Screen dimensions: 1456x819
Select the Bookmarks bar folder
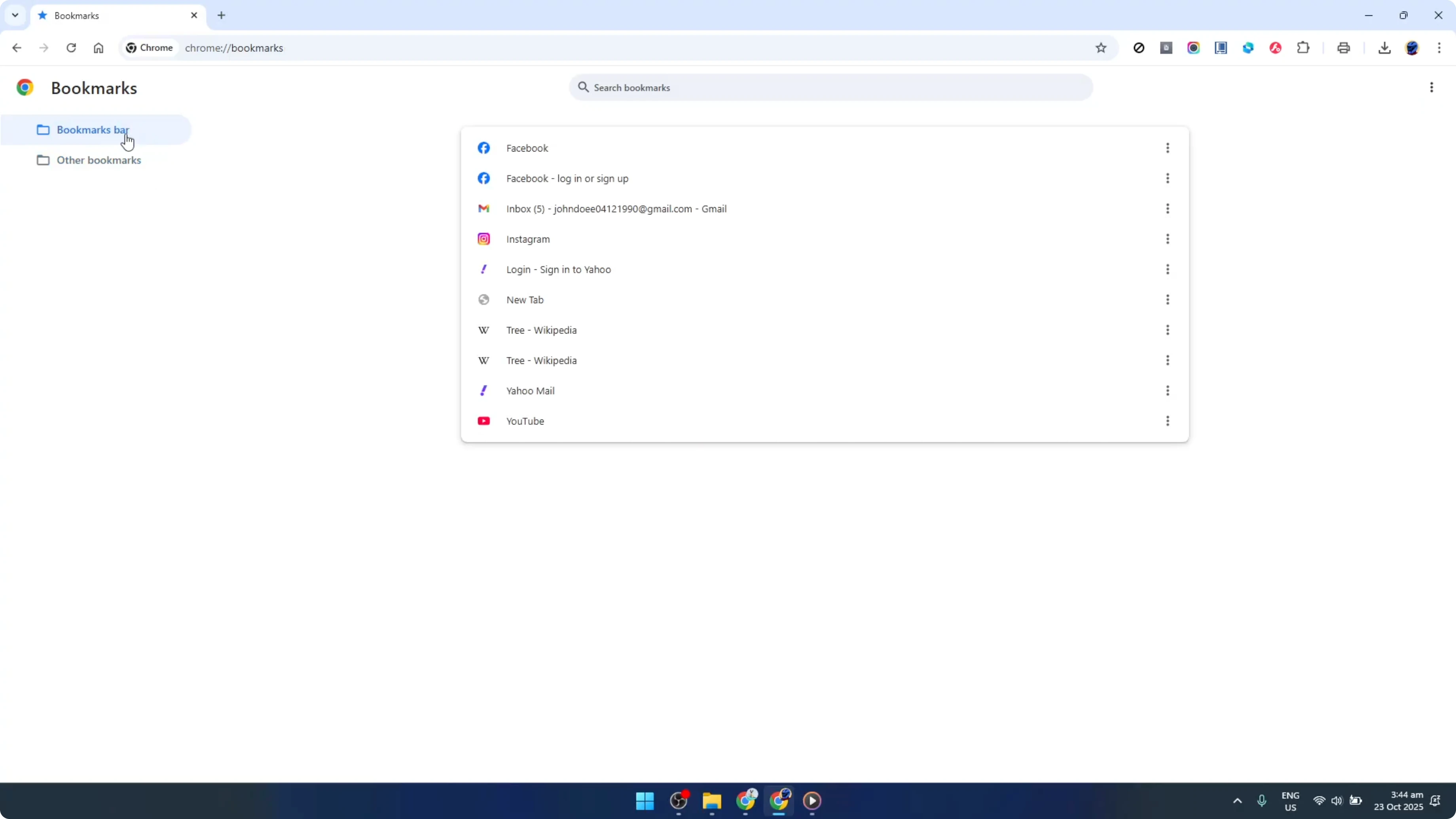[x=96, y=130]
